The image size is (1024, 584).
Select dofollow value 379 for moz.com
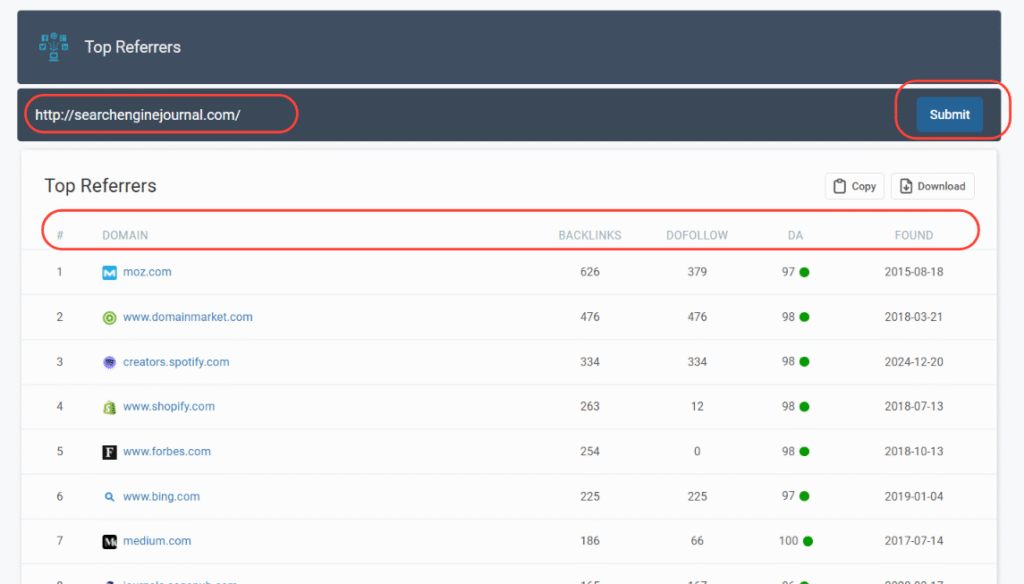pos(697,272)
